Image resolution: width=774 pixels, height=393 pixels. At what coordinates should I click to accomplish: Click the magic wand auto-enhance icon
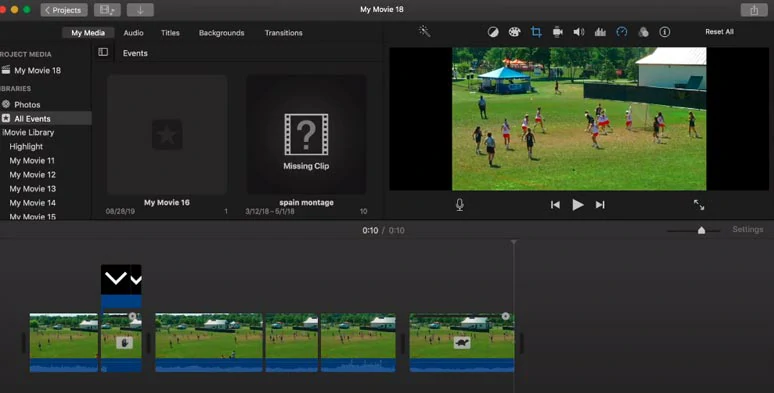424,32
